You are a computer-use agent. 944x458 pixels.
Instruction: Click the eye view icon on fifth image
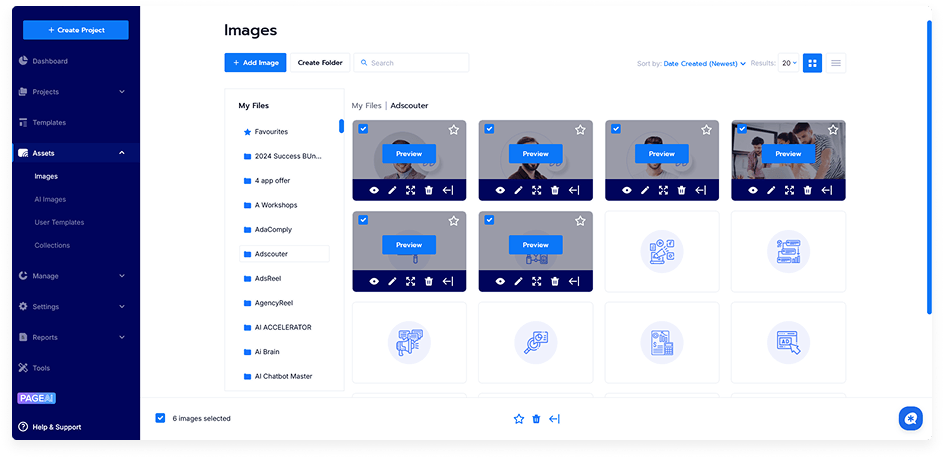pyautogui.click(x=374, y=282)
